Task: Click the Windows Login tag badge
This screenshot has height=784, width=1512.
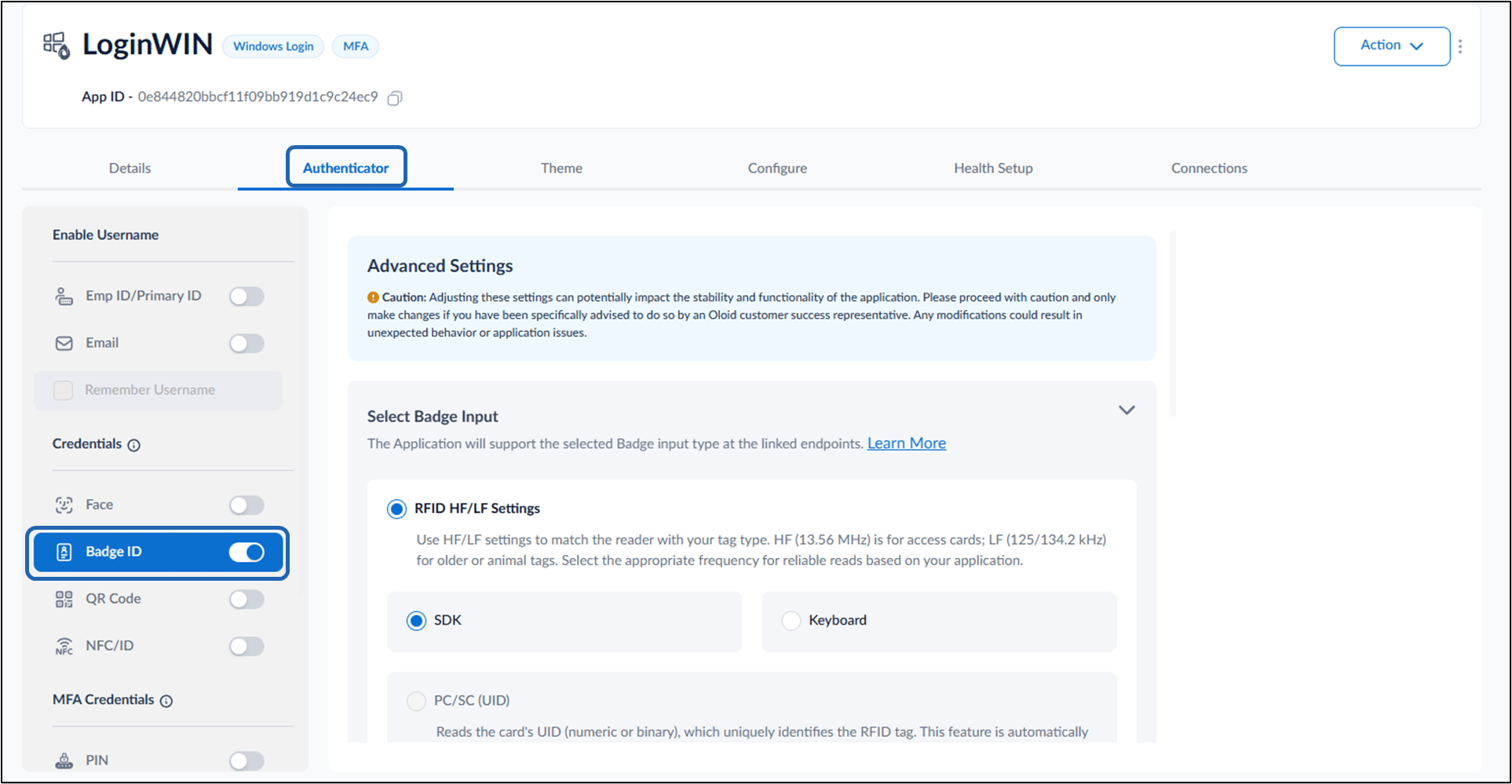Action: click(273, 46)
